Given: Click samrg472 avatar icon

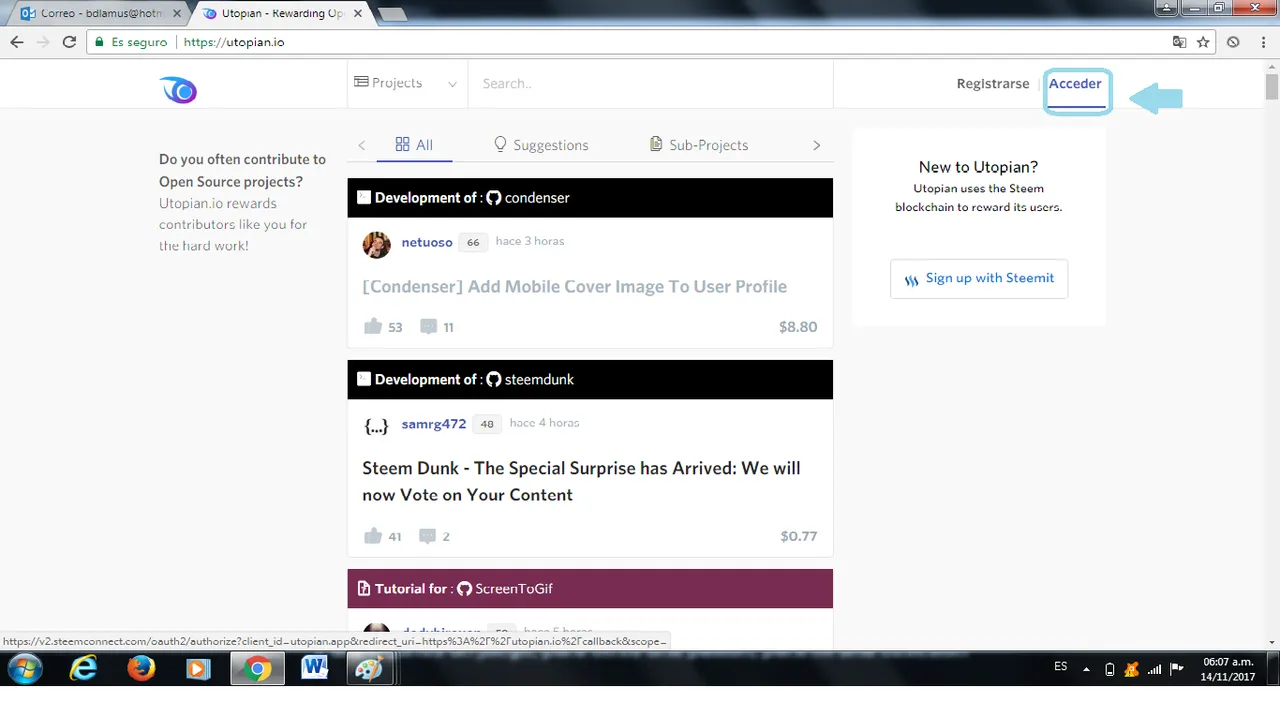Looking at the screenshot, I should pos(376,427).
